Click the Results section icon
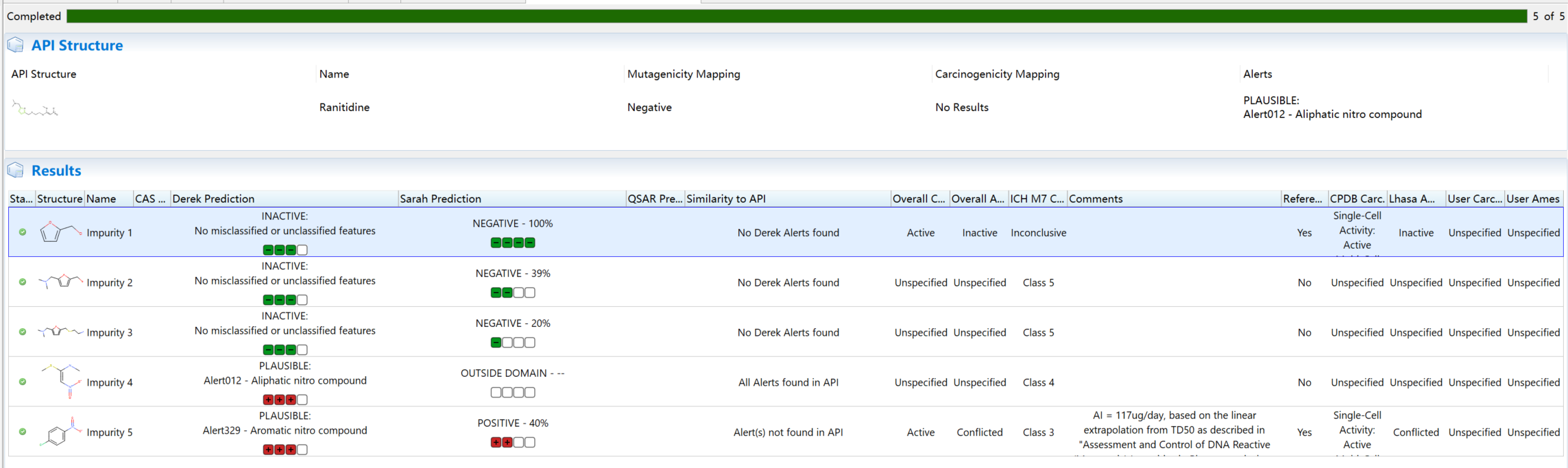The image size is (1568, 468). click(x=15, y=170)
